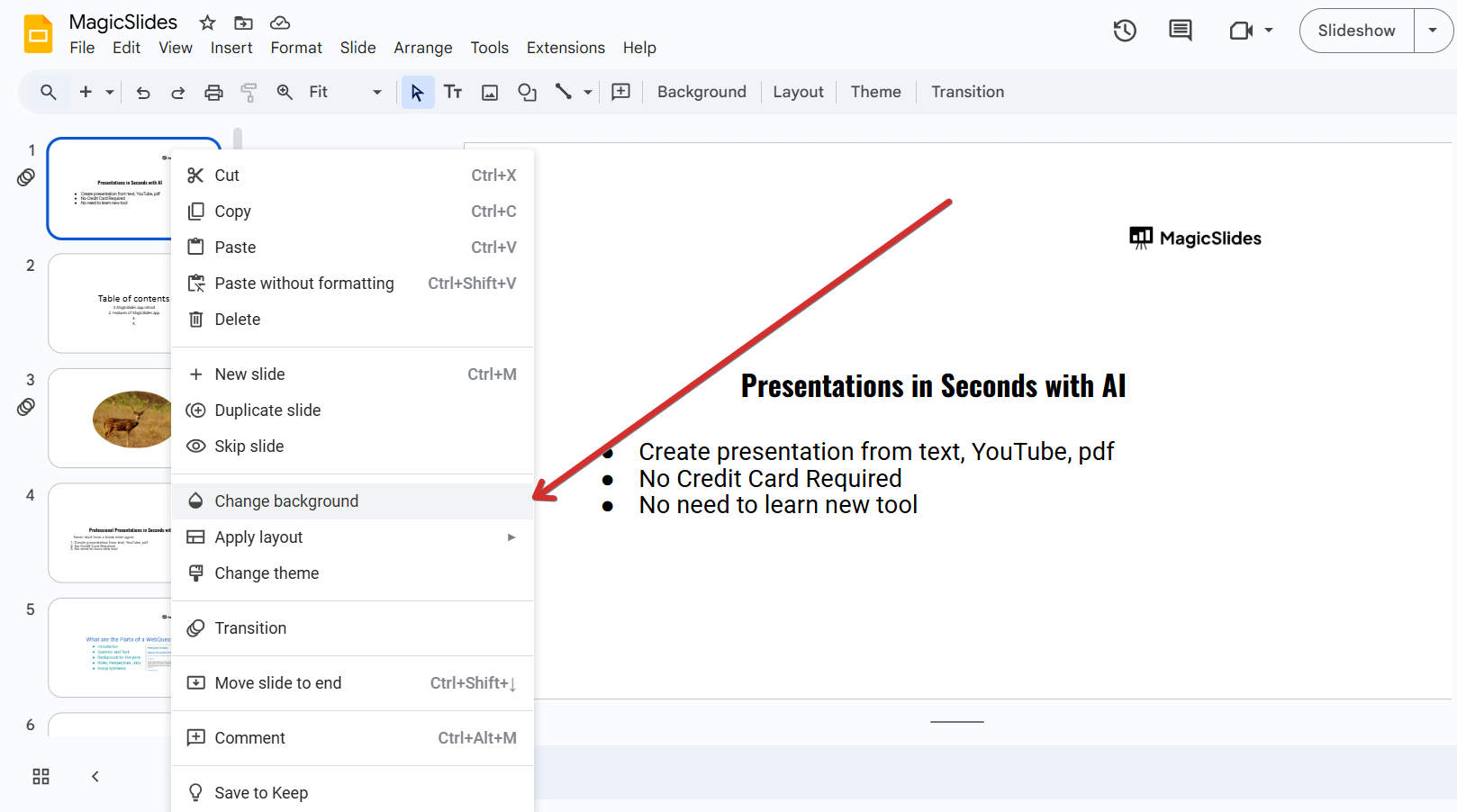Open the View menu
Screen dimensions: 1457x812
point(176,48)
